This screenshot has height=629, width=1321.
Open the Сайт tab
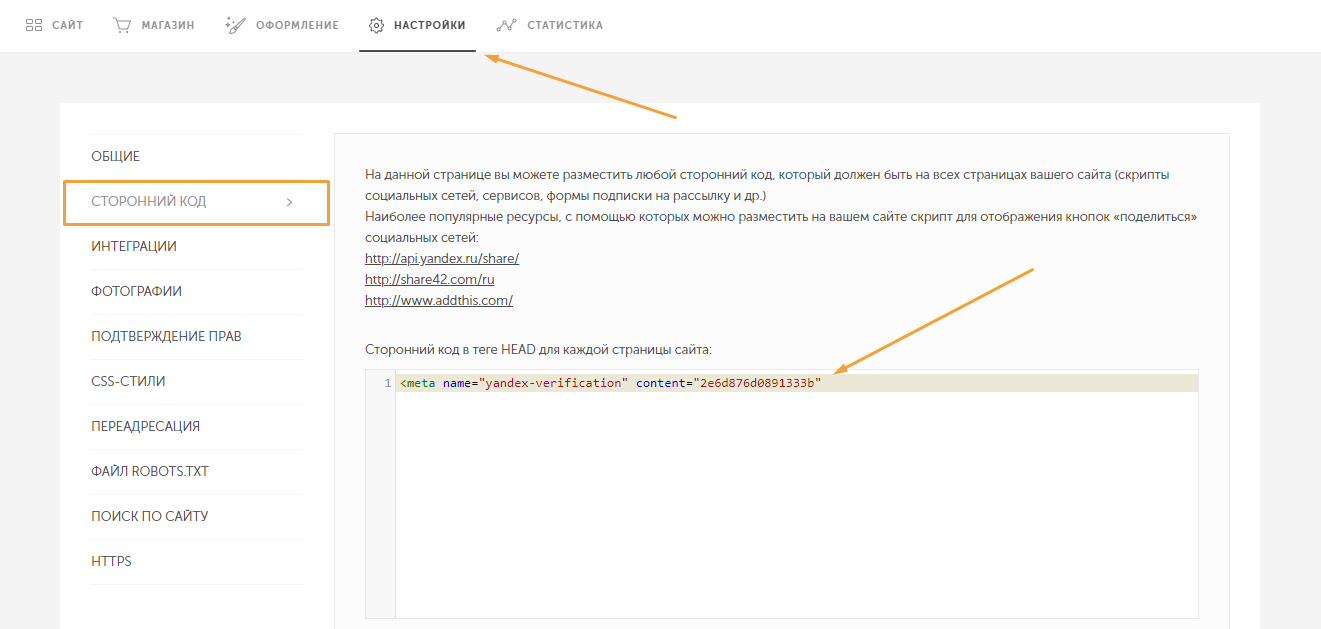(54, 25)
